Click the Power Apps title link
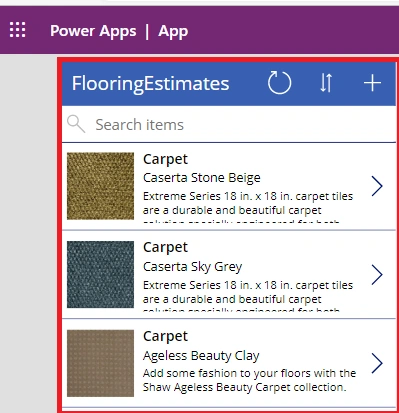The image size is (399, 413). pyautogui.click(x=93, y=31)
